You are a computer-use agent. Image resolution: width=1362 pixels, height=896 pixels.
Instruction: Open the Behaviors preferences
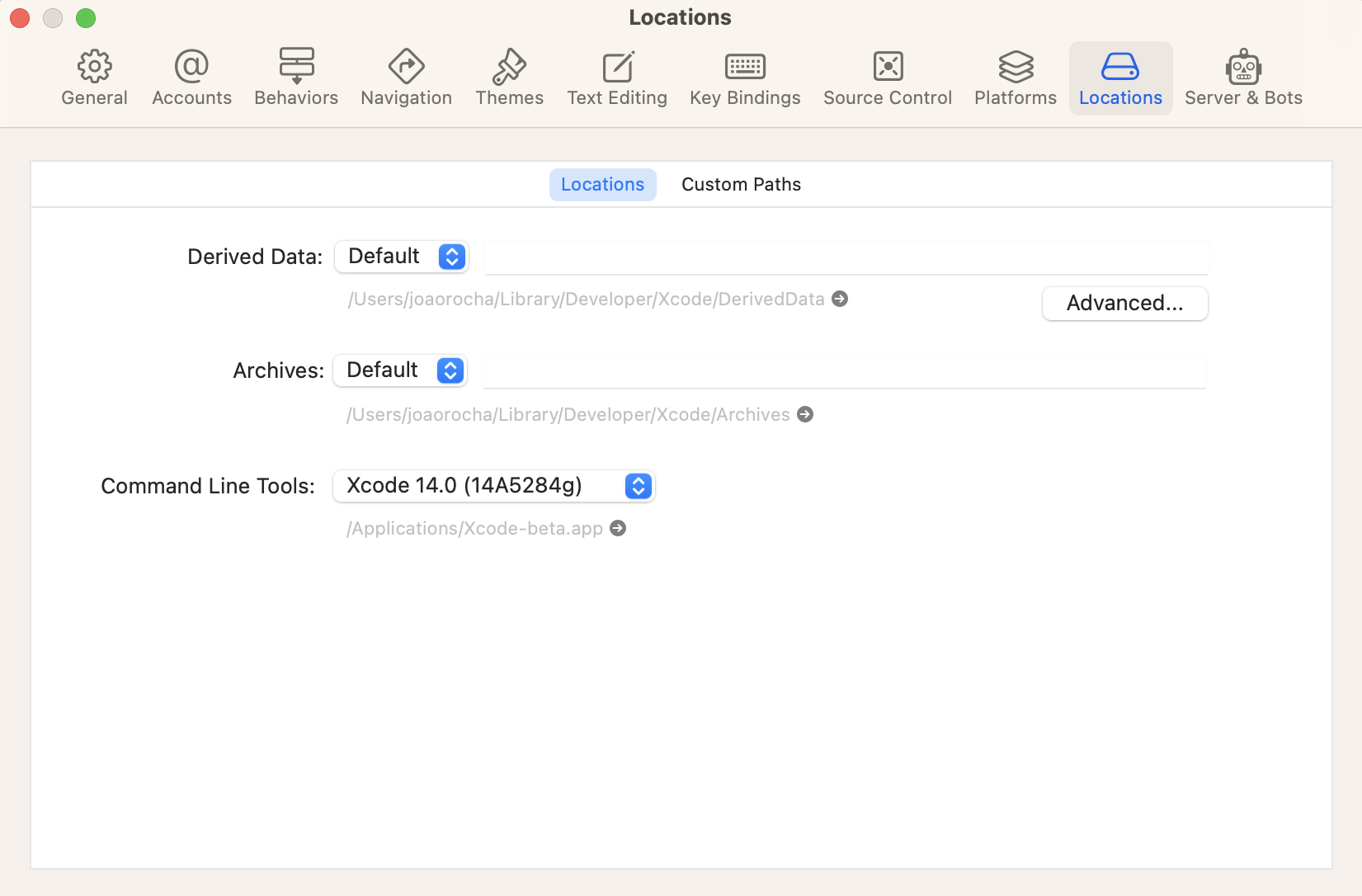point(295,77)
